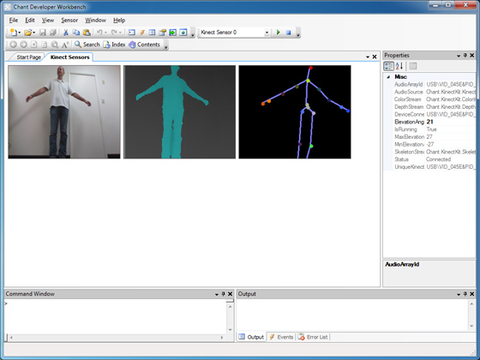
Task: Toggle Categorized view in Properties panel
Action: click(x=389, y=66)
